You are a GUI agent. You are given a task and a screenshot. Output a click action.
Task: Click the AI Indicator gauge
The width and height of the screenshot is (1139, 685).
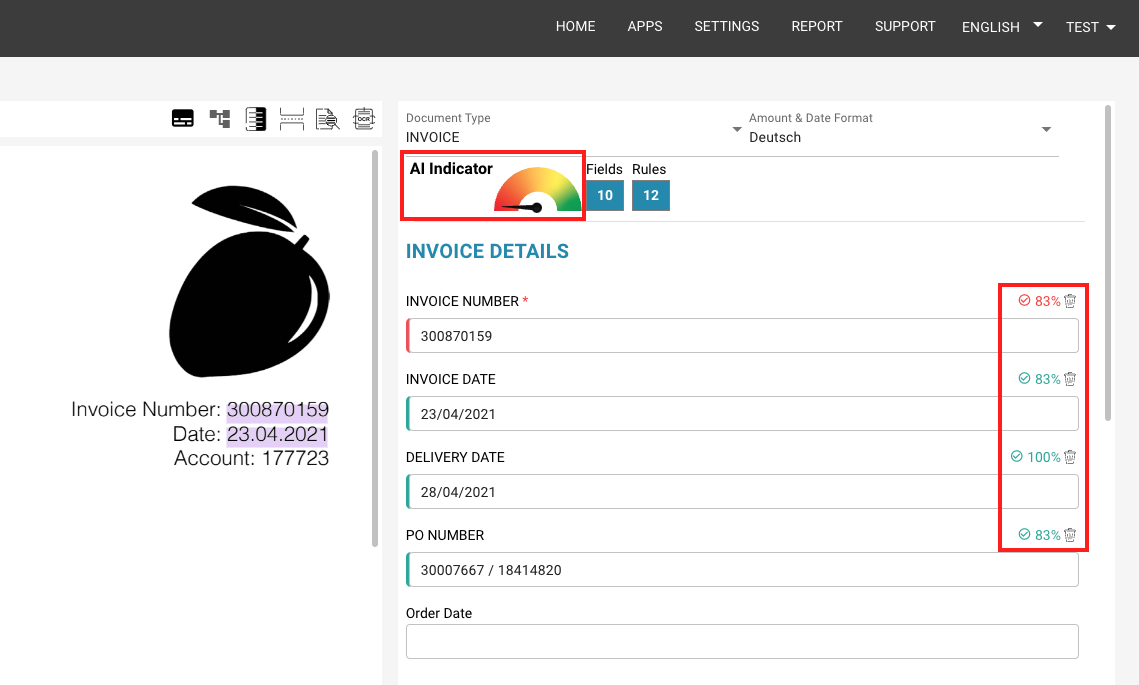(x=538, y=190)
